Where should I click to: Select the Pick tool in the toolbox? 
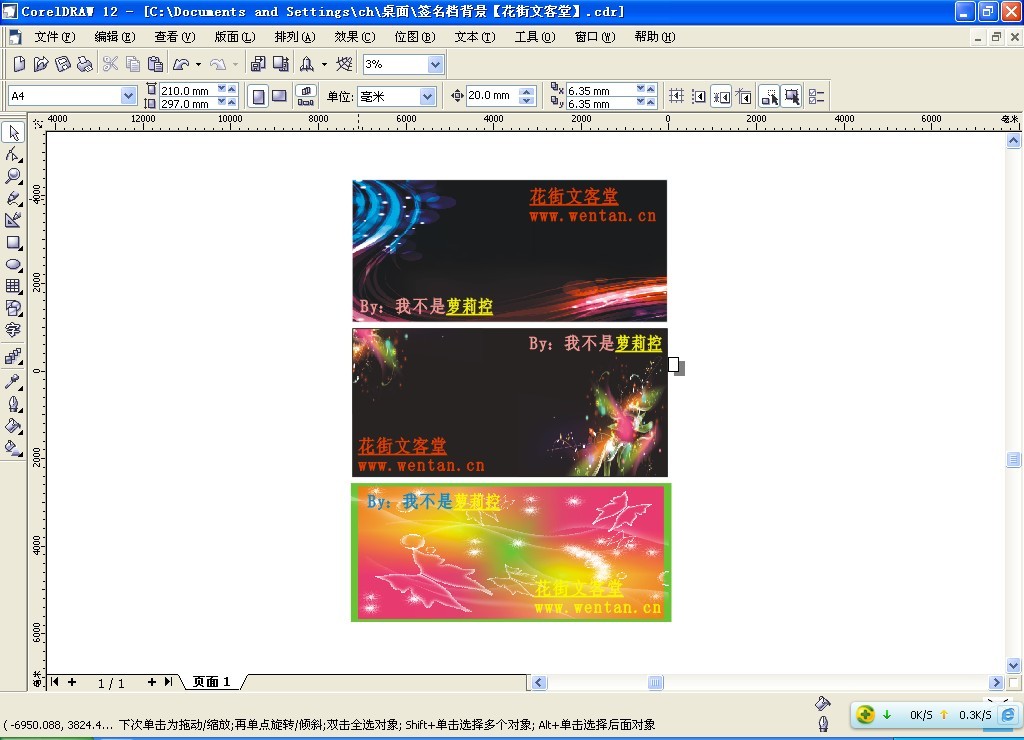pos(14,133)
